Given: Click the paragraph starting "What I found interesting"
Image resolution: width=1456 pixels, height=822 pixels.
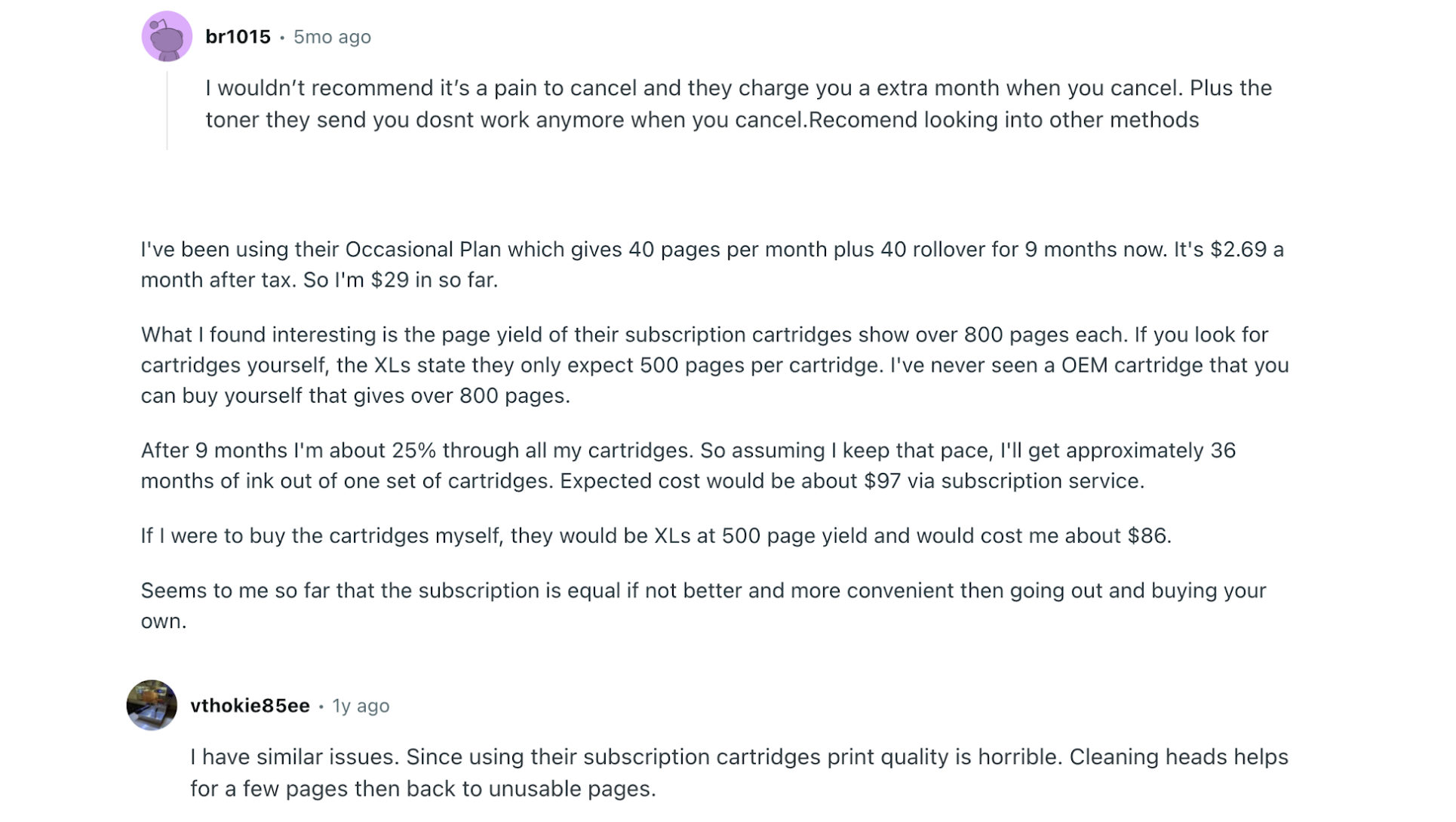Looking at the screenshot, I should point(715,365).
